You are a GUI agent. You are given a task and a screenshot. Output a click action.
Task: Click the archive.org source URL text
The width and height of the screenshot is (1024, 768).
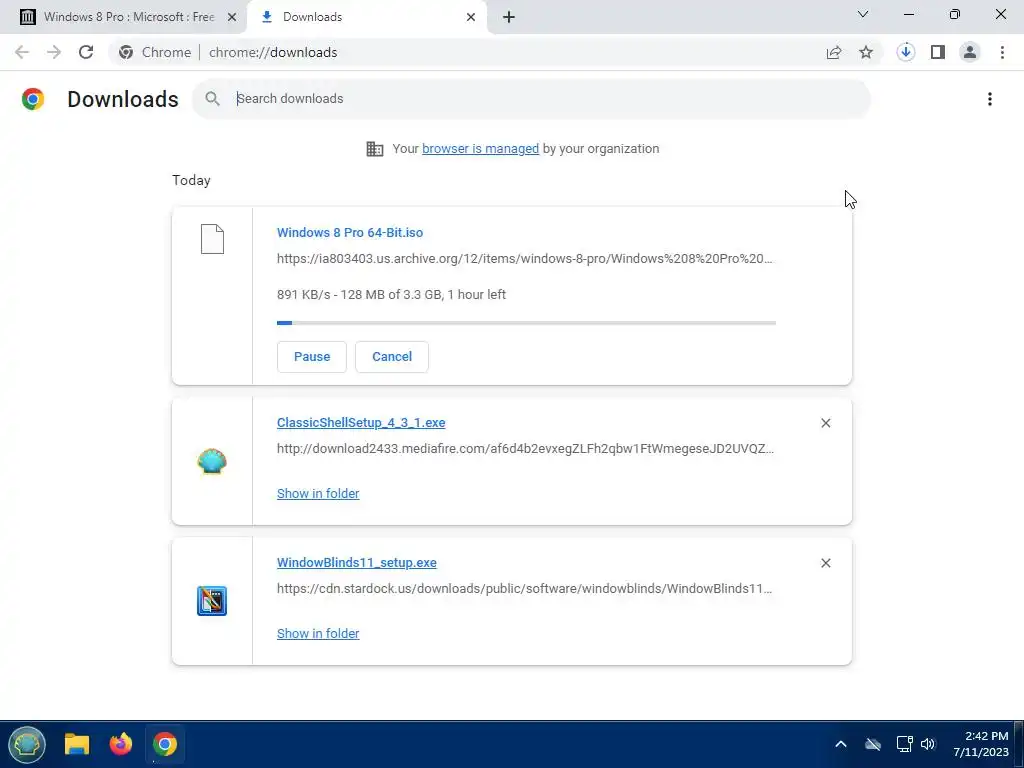(524, 259)
